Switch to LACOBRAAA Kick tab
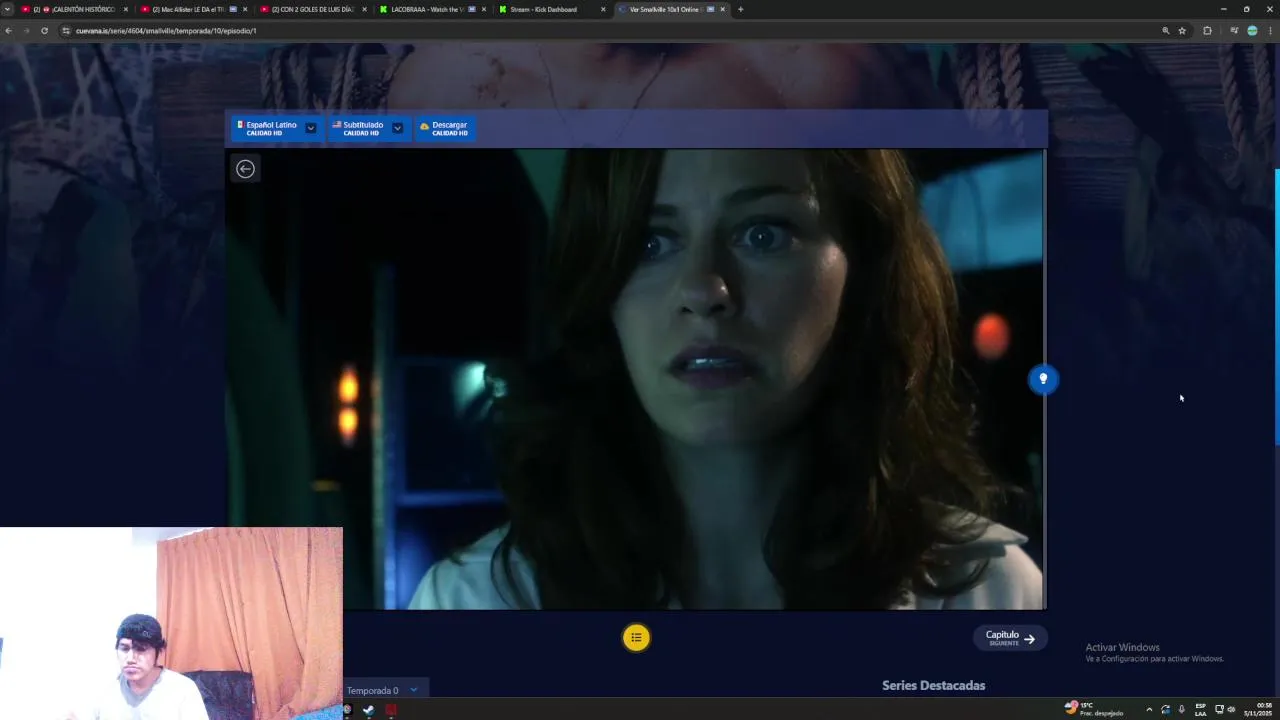 point(432,9)
